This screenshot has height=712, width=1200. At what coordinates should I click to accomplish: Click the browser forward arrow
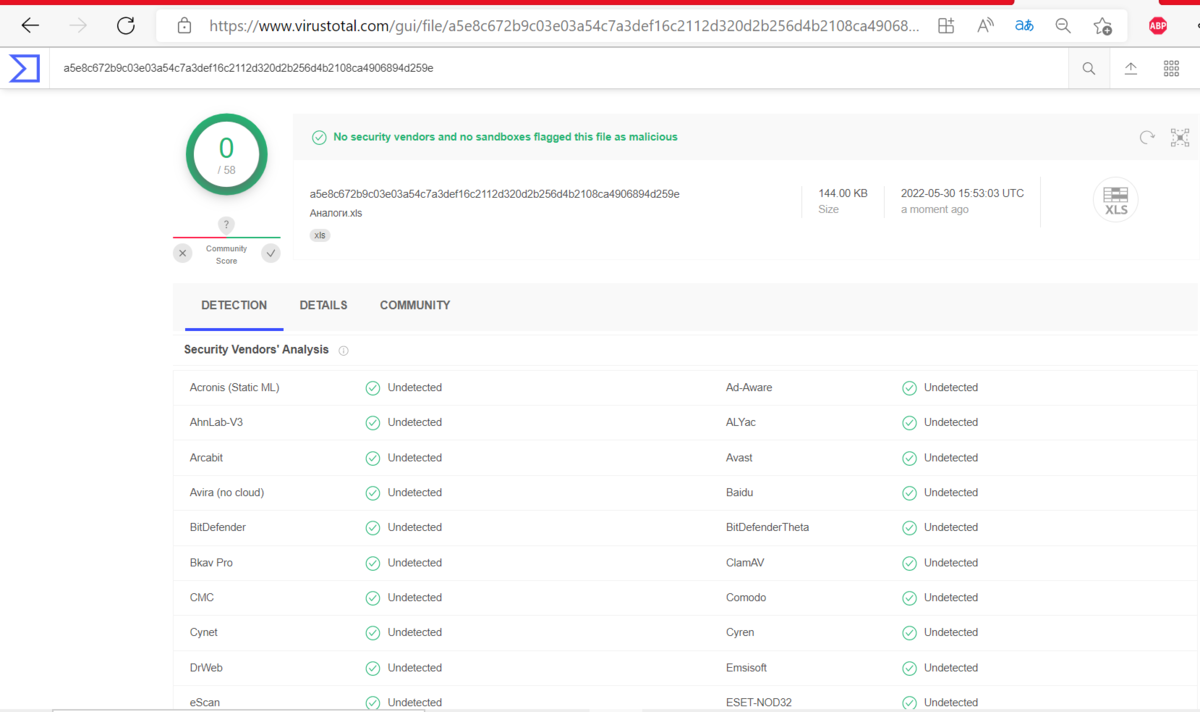click(78, 26)
